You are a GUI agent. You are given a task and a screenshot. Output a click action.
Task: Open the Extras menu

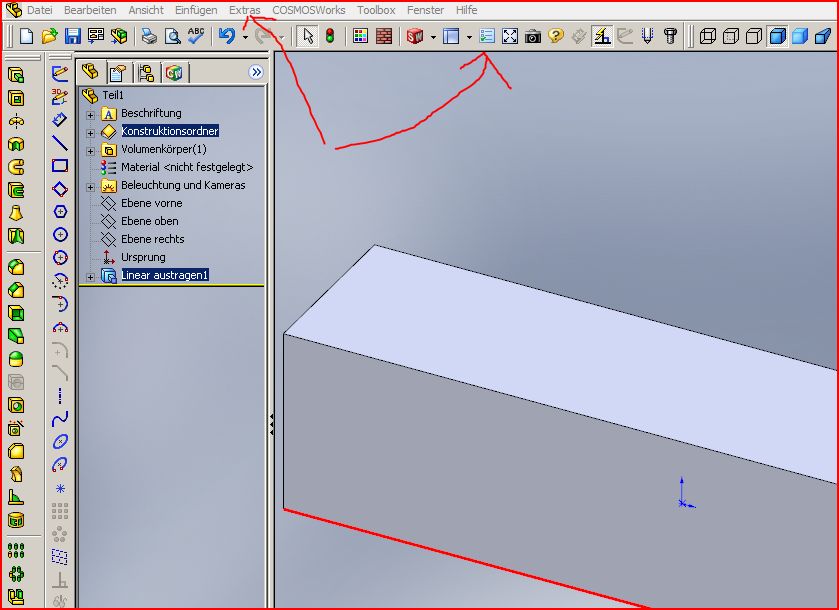[244, 10]
